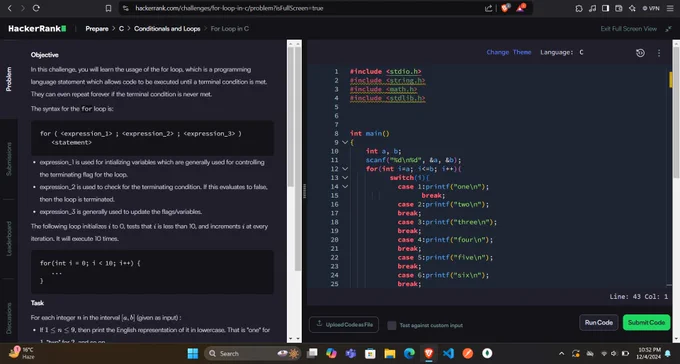Open Microsoft Store from the taskbar
This screenshot has height=364, width=680.
[370, 353]
